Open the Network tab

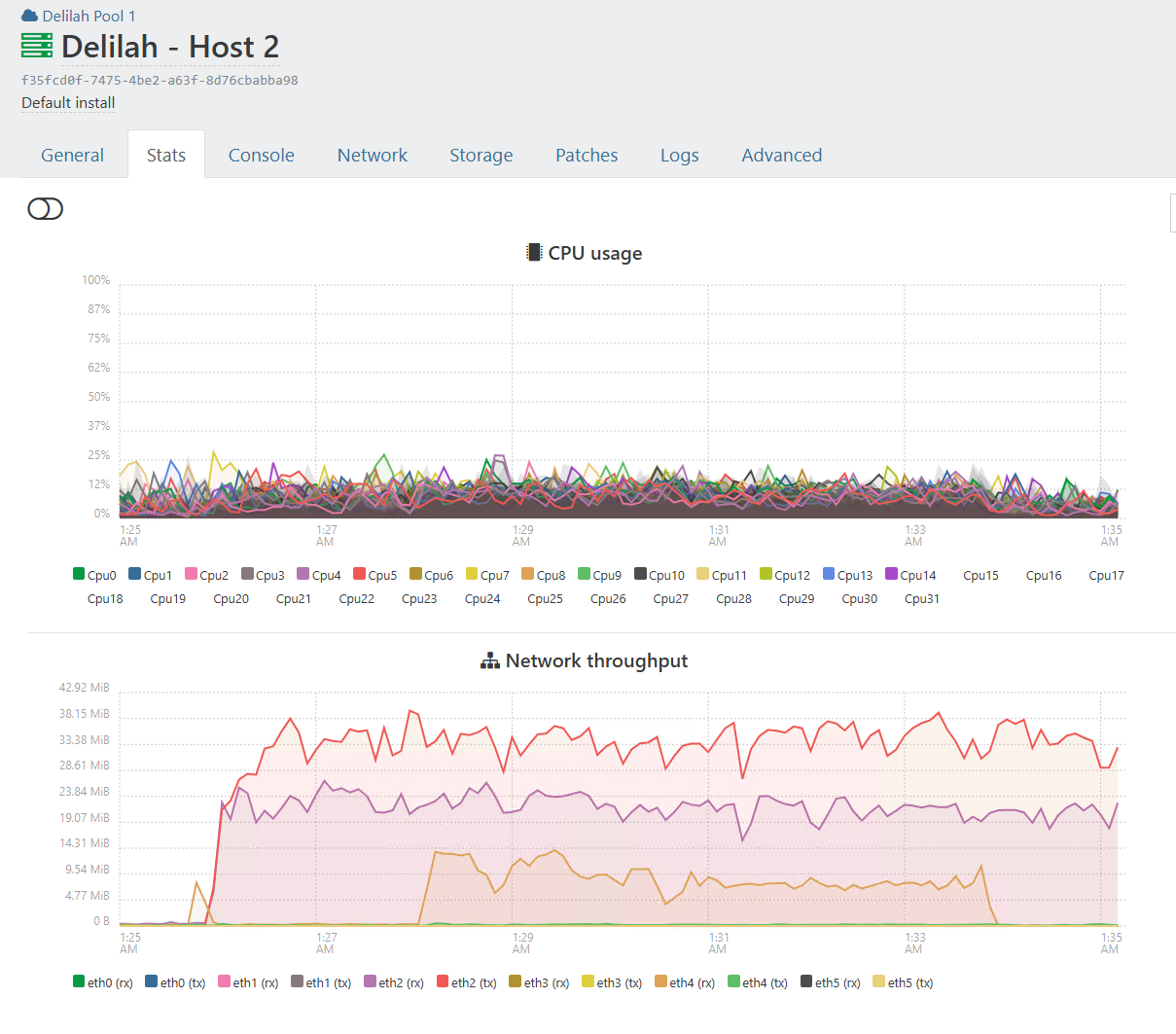point(372,156)
